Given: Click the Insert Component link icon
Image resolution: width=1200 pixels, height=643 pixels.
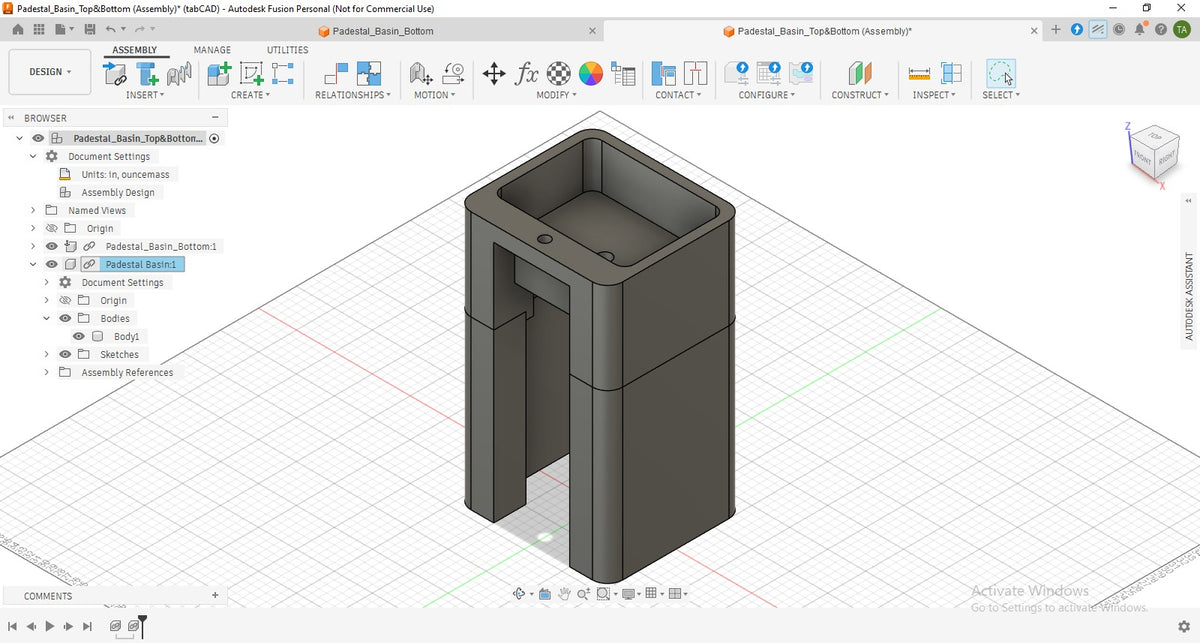Looking at the screenshot, I should click(x=115, y=73).
